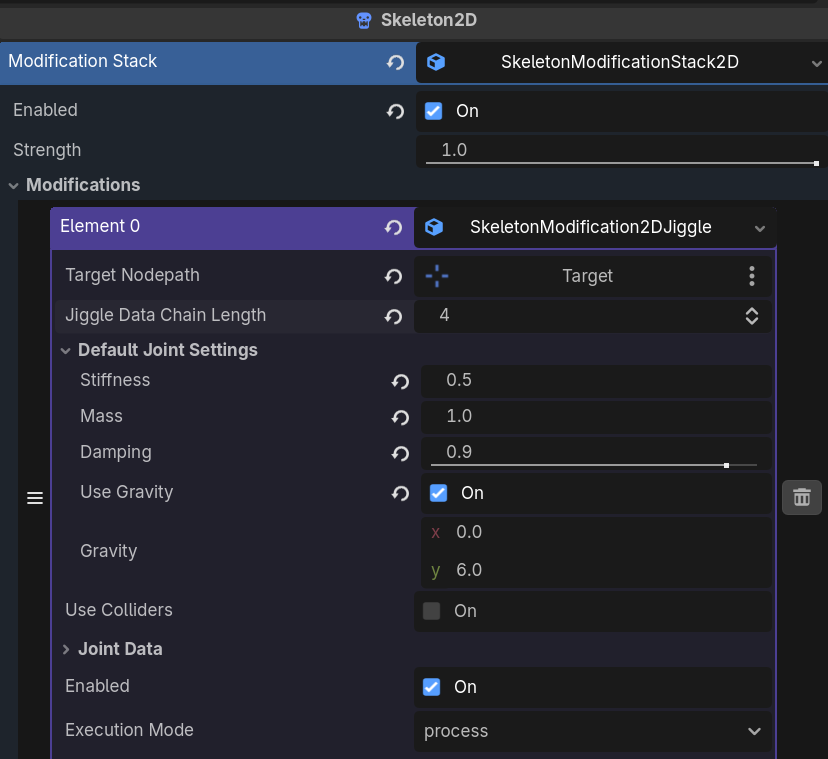Delete Element 0 with the trash icon
This screenshot has height=759, width=828.
801,497
